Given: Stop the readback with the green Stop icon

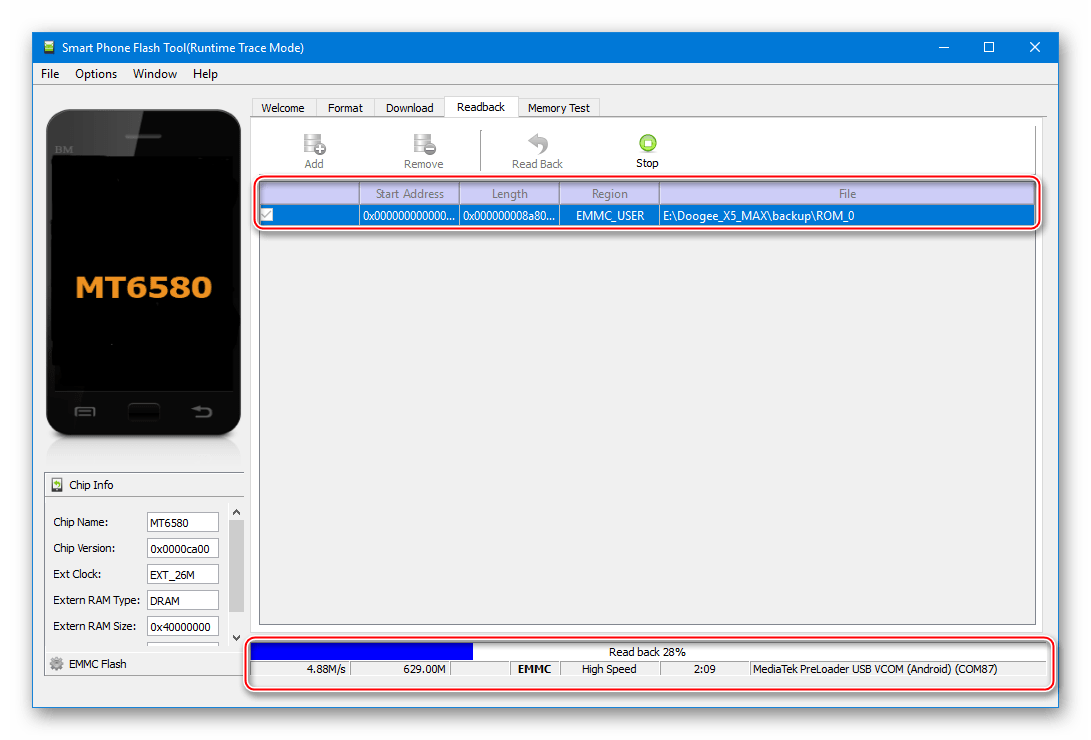Looking at the screenshot, I should coord(647,143).
